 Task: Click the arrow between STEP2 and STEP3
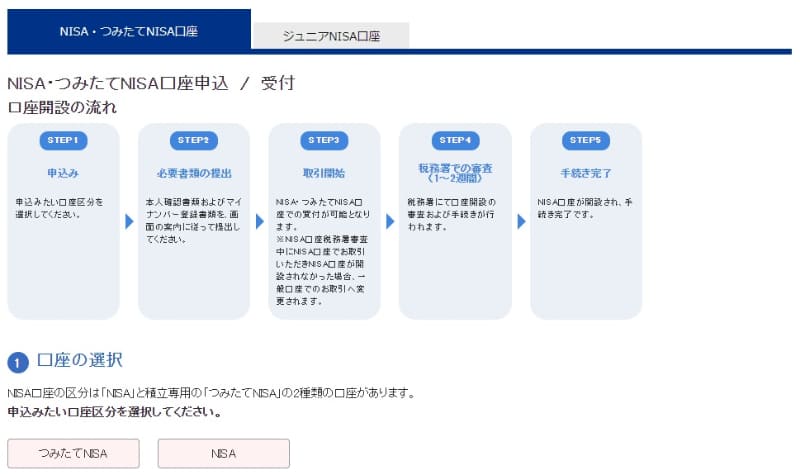(260, 221)
